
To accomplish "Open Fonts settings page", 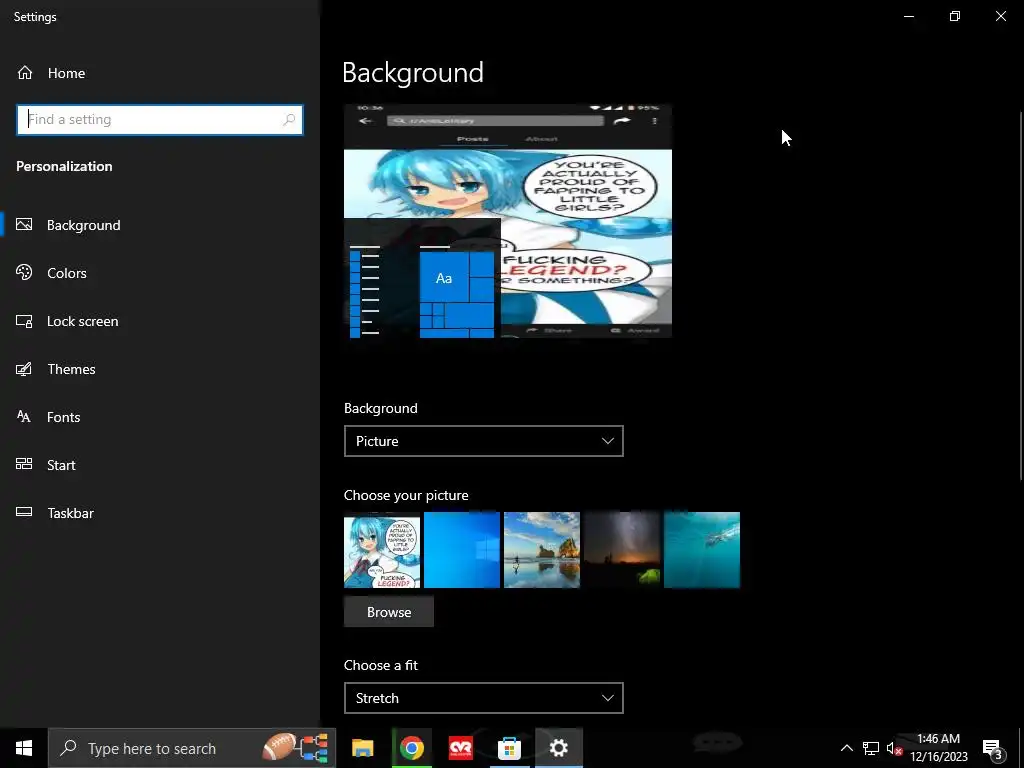I will (x=63, y=417).
